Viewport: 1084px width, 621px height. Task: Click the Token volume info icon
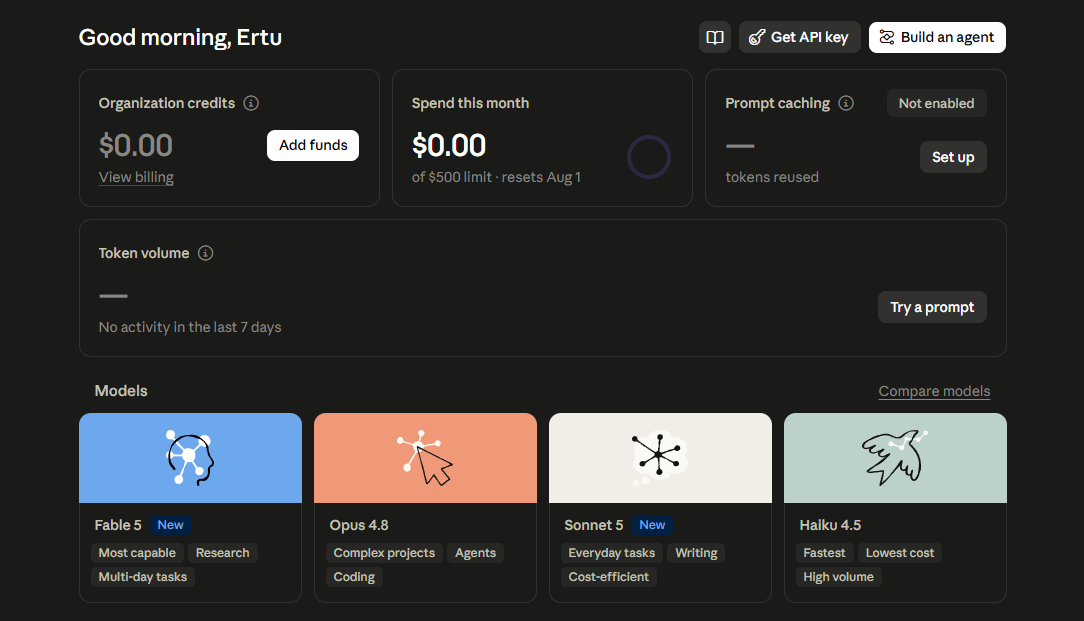205,253
